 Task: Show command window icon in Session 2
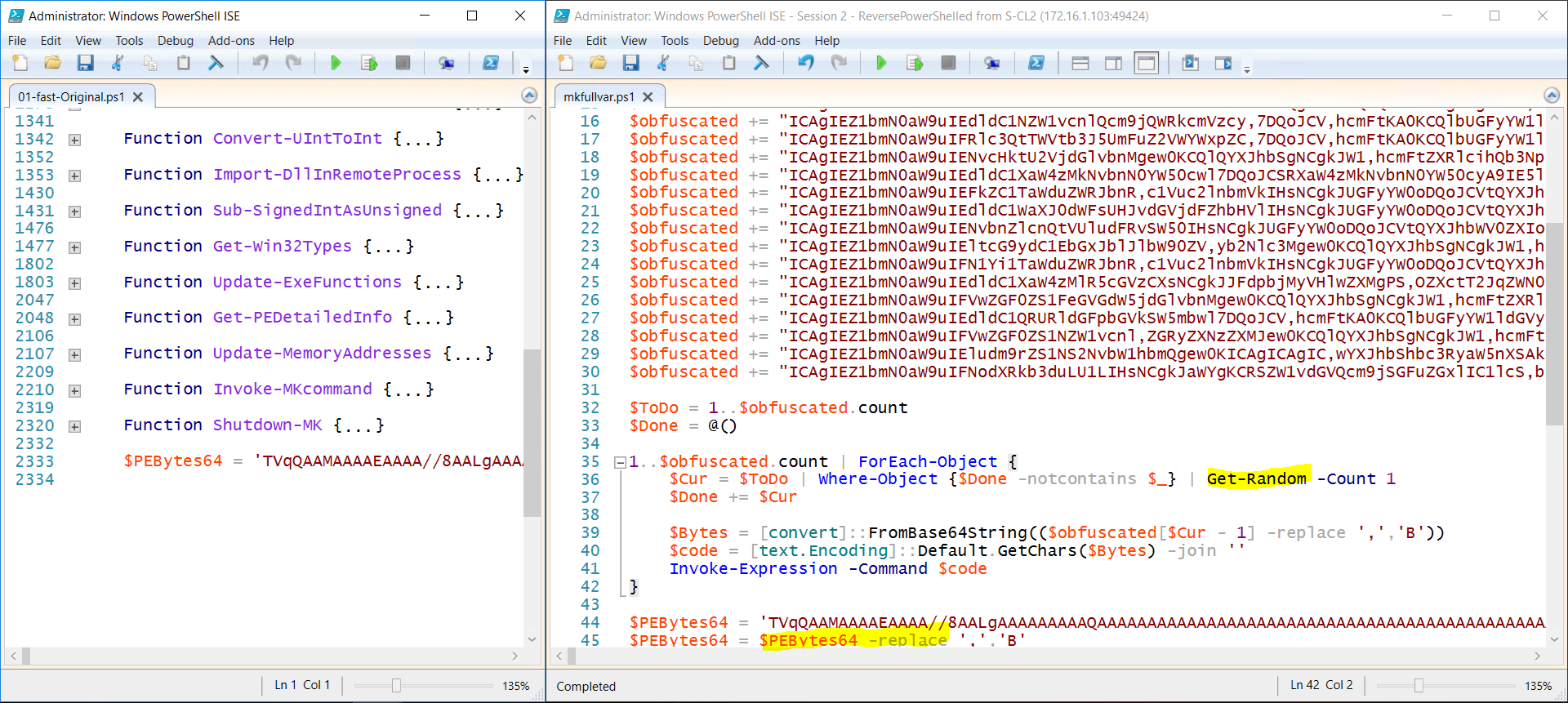[1191, 63]
